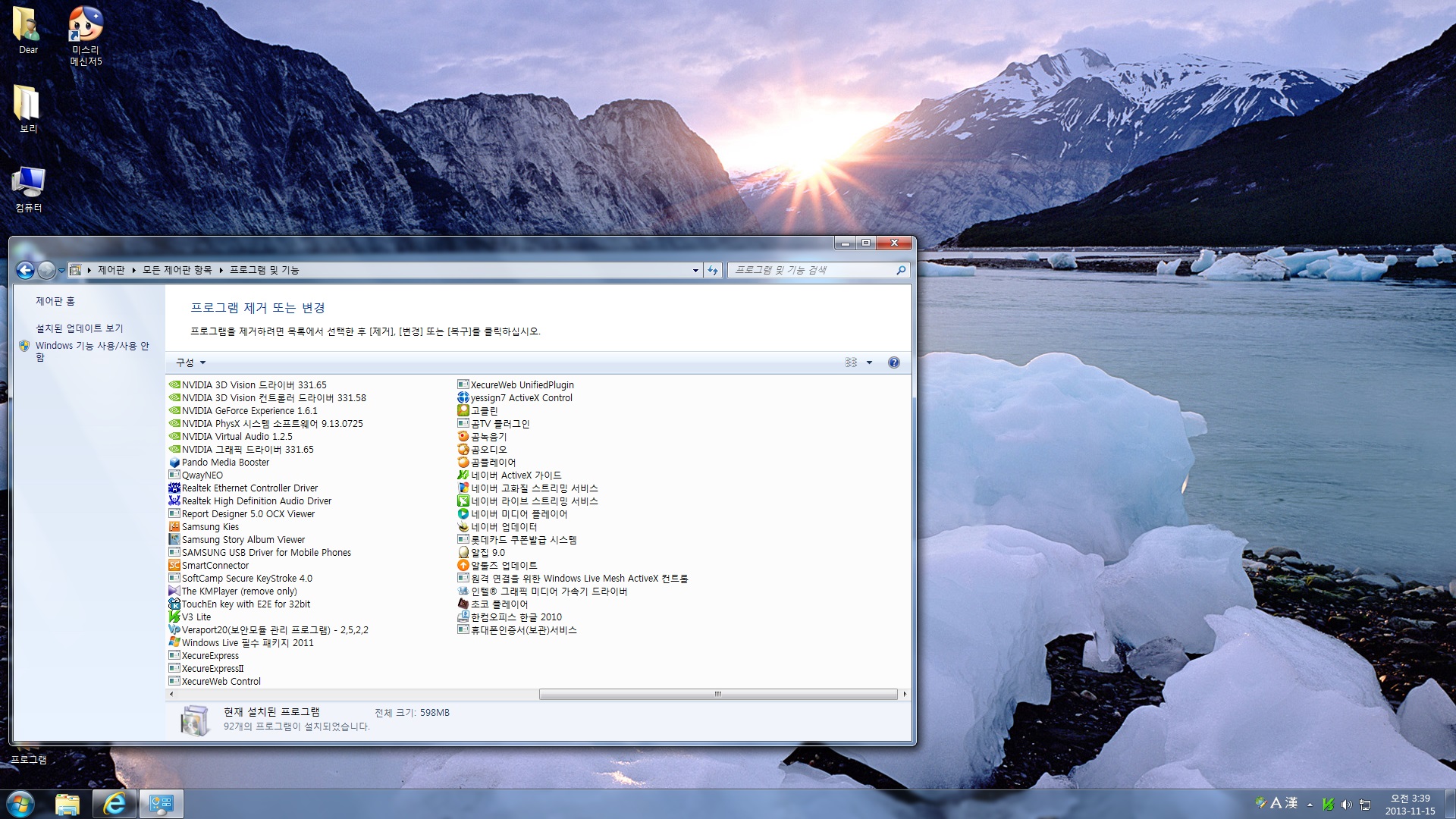This screenshot has width=1456, height=819.
Task: Click the Control Panel taskbar button
Action: coord(162,804)
